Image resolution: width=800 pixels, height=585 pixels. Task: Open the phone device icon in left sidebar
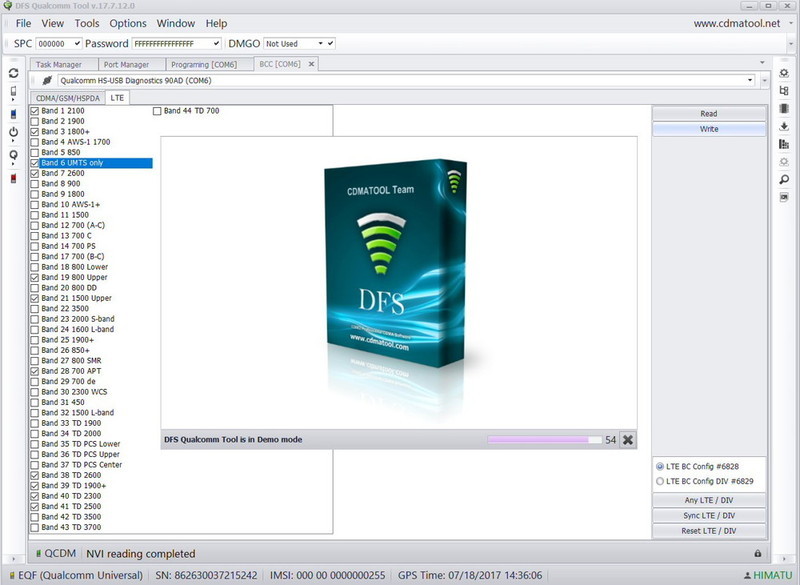[13, 92]
